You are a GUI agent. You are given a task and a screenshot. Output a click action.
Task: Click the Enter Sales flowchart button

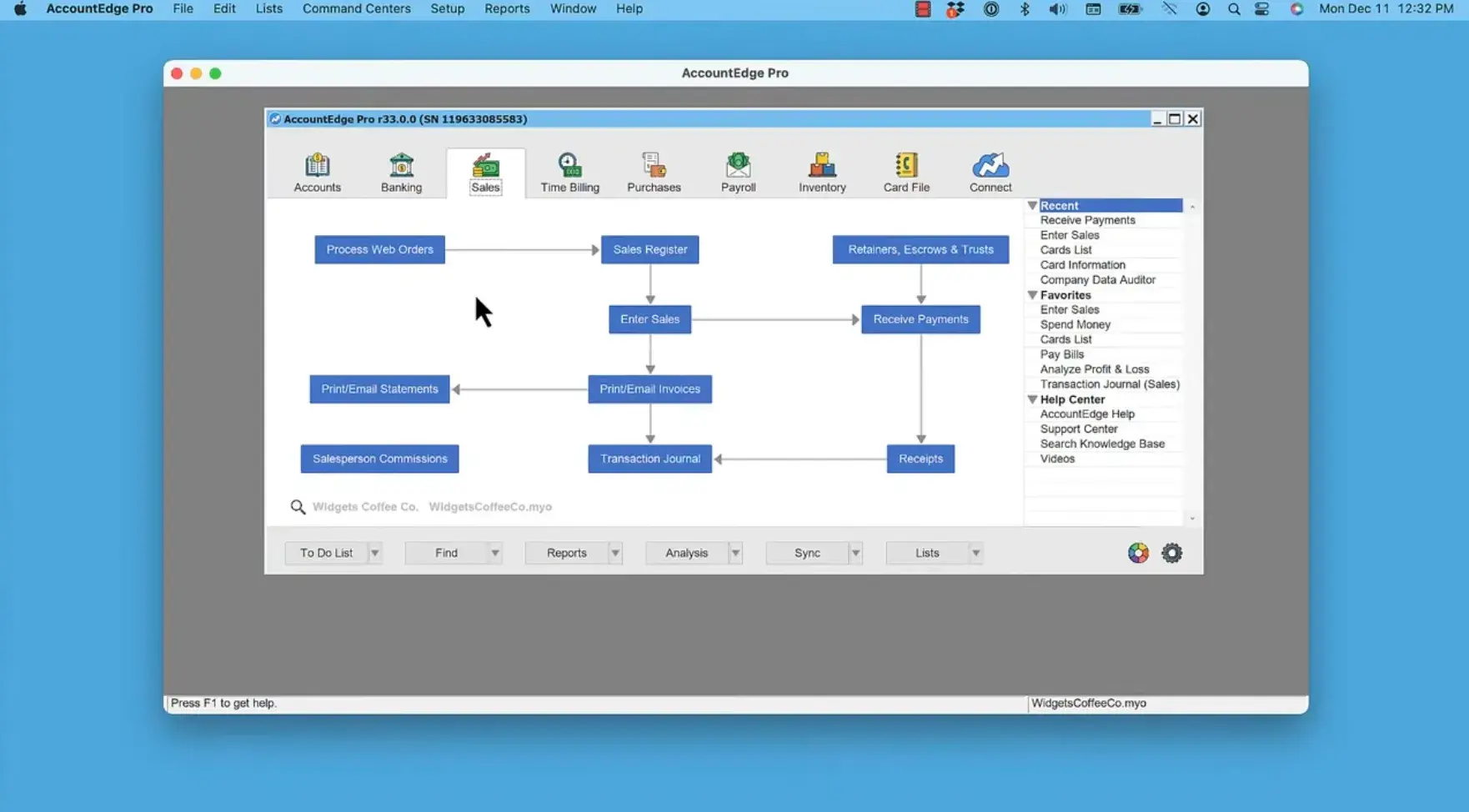(x=649, y=319)
